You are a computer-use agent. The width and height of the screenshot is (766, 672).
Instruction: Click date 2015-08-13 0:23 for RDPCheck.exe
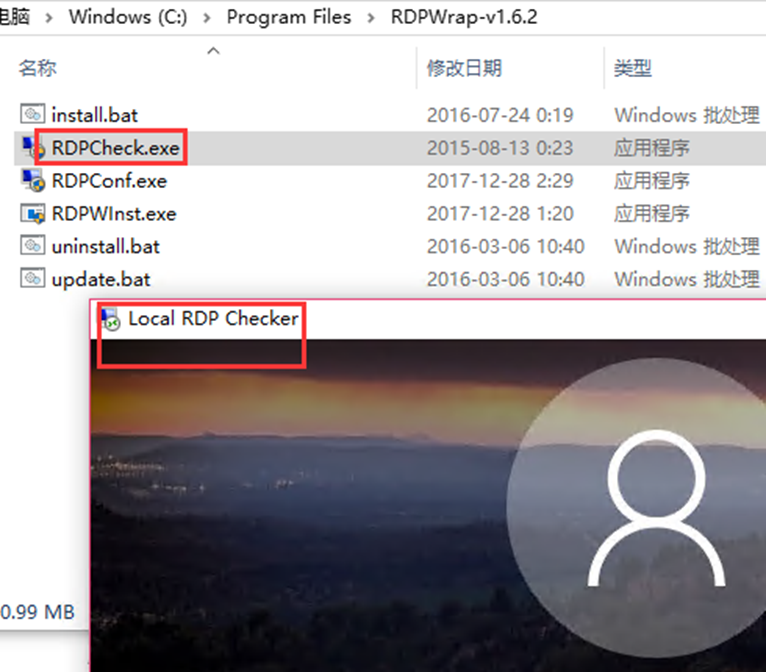point(500,148)
